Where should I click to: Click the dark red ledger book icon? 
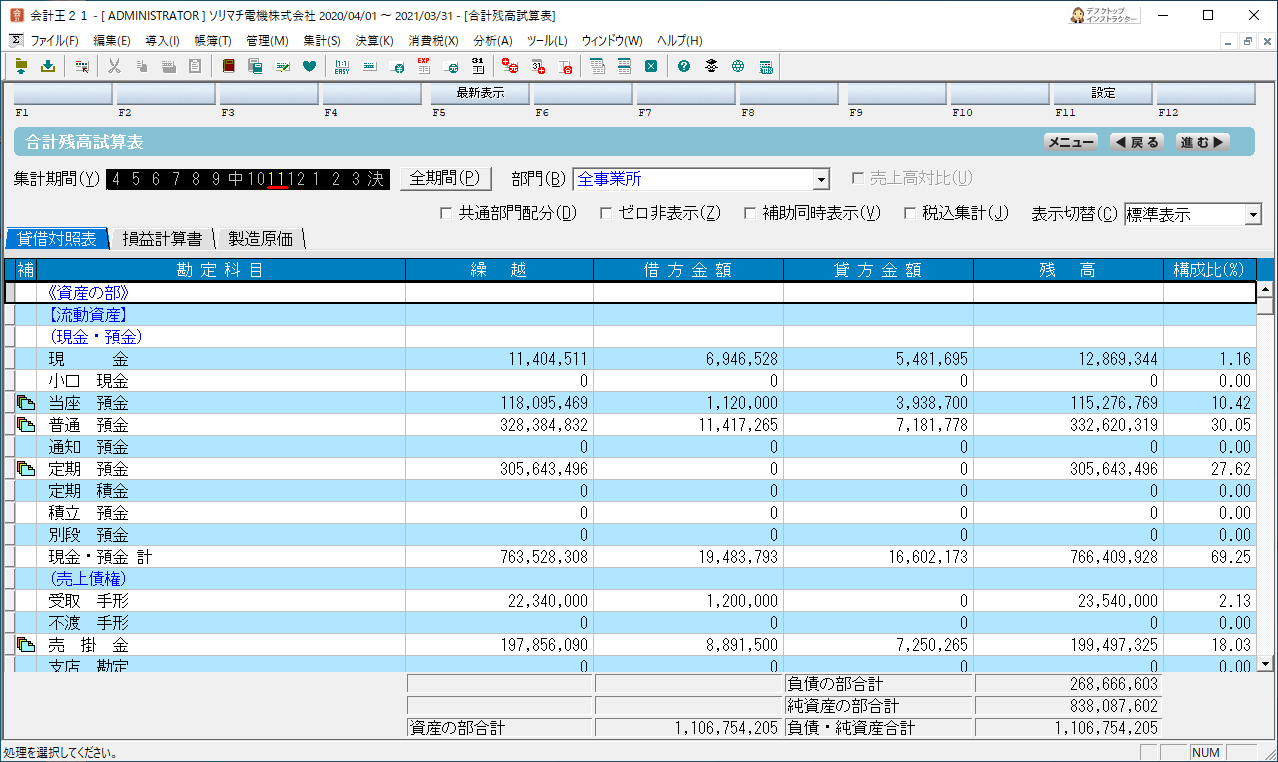(228, 67)
